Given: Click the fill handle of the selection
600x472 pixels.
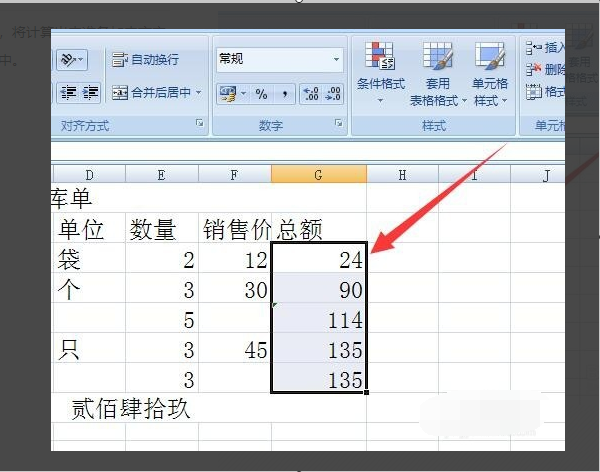Looking at the screenshot, I should click(367, 392).
